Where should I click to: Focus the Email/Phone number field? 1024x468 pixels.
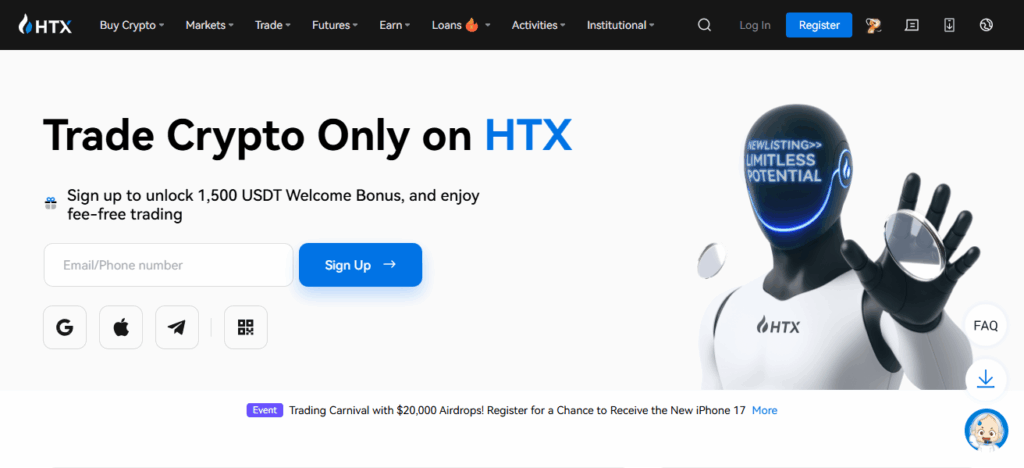pyautogui.click(x=168, y=265)
